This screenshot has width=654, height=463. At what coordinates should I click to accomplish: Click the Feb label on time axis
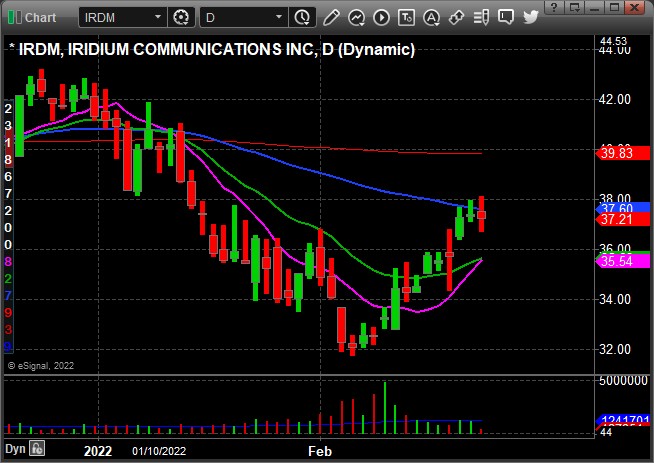tap(320, 451)
